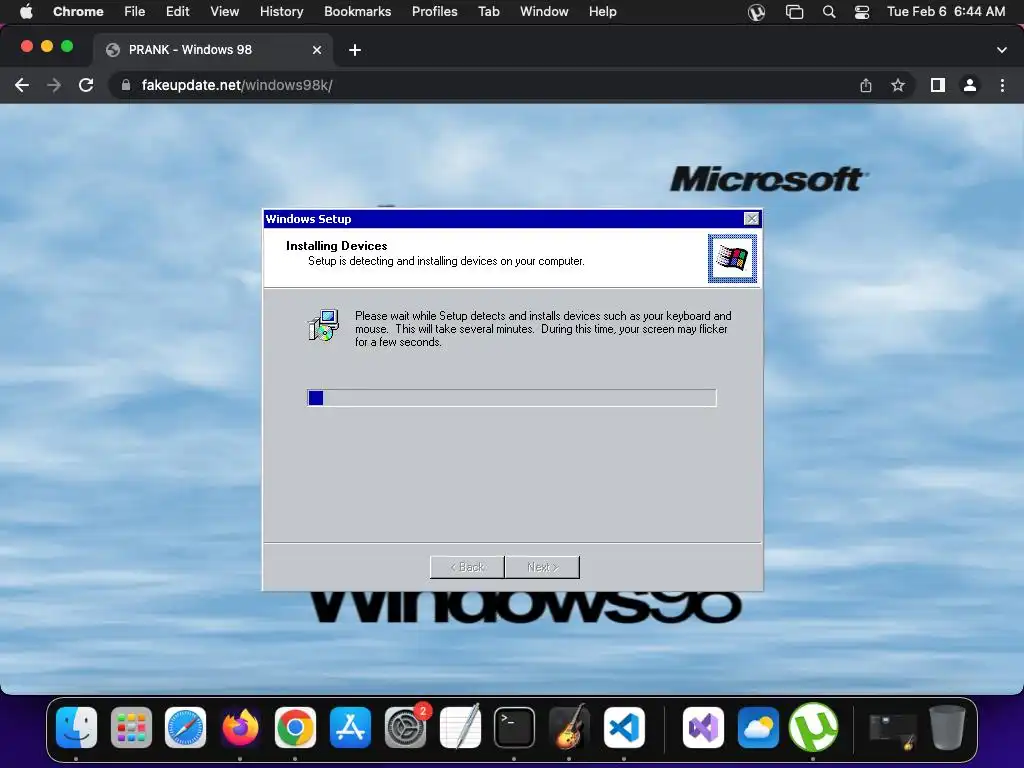This screenshot has height=768, width=1024.
Task: Open GarageBand from the Dock
Action: (569, 727)
